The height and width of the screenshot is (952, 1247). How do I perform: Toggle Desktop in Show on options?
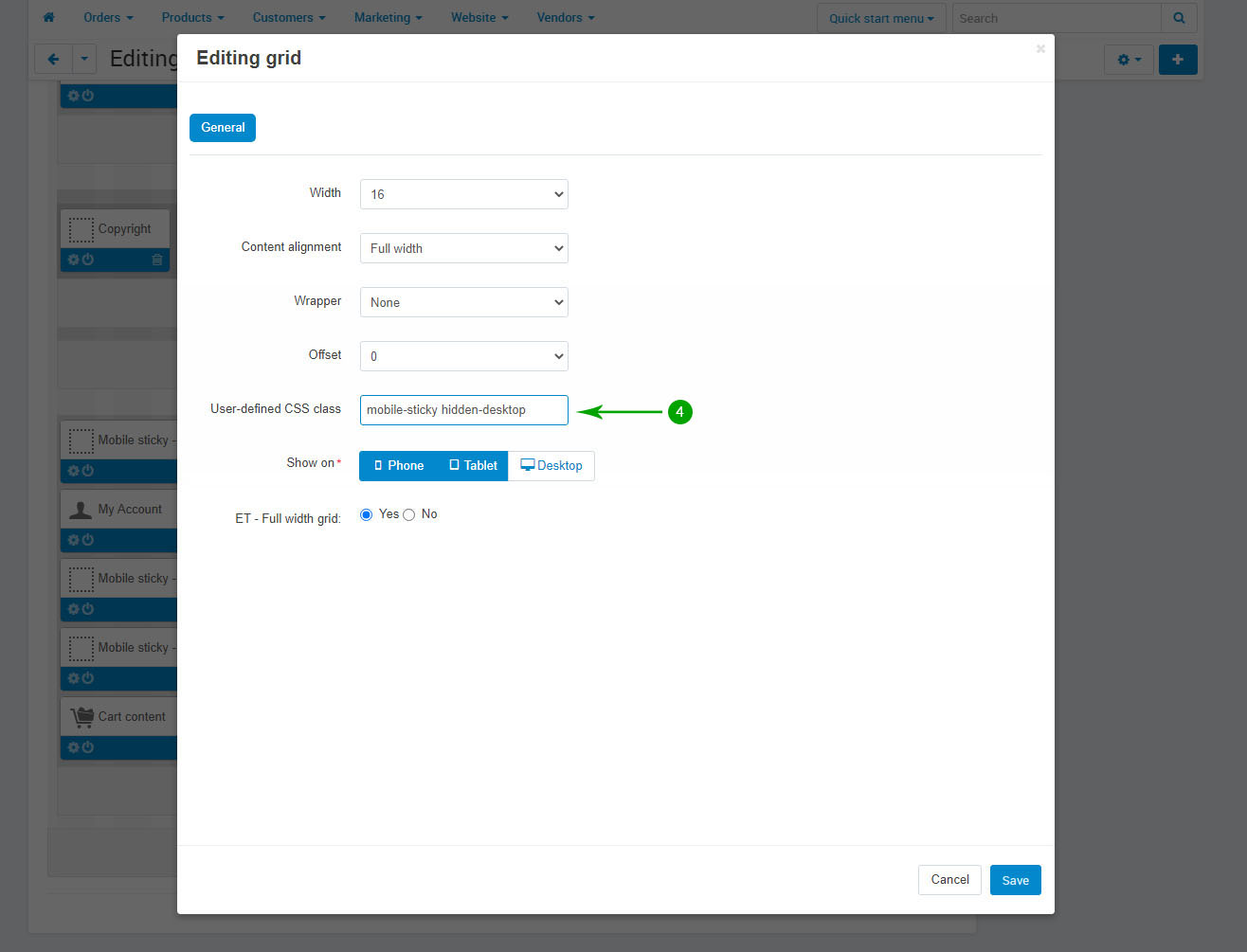point(551,466)
